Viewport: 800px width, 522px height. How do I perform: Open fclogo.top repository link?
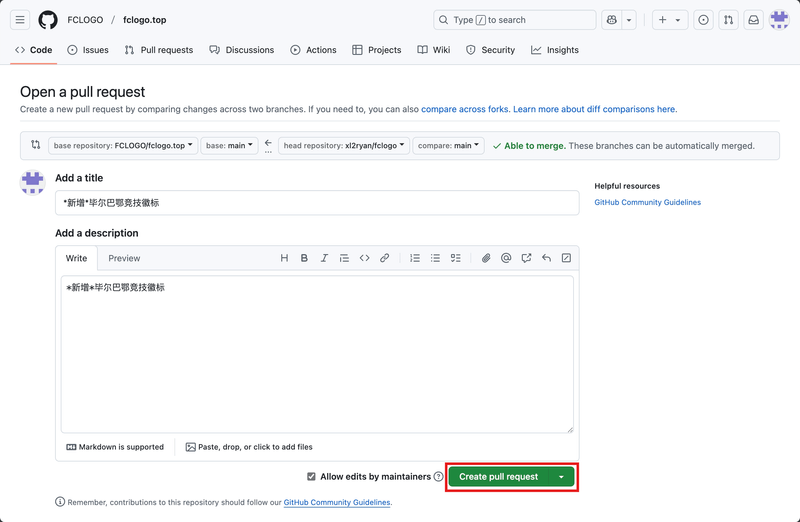click(144, 20)
